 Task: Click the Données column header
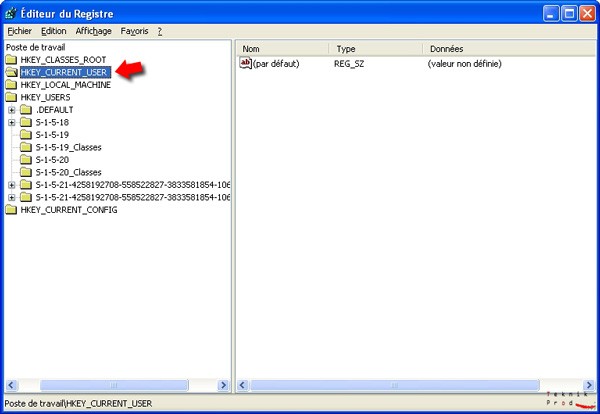click(500, 48)
